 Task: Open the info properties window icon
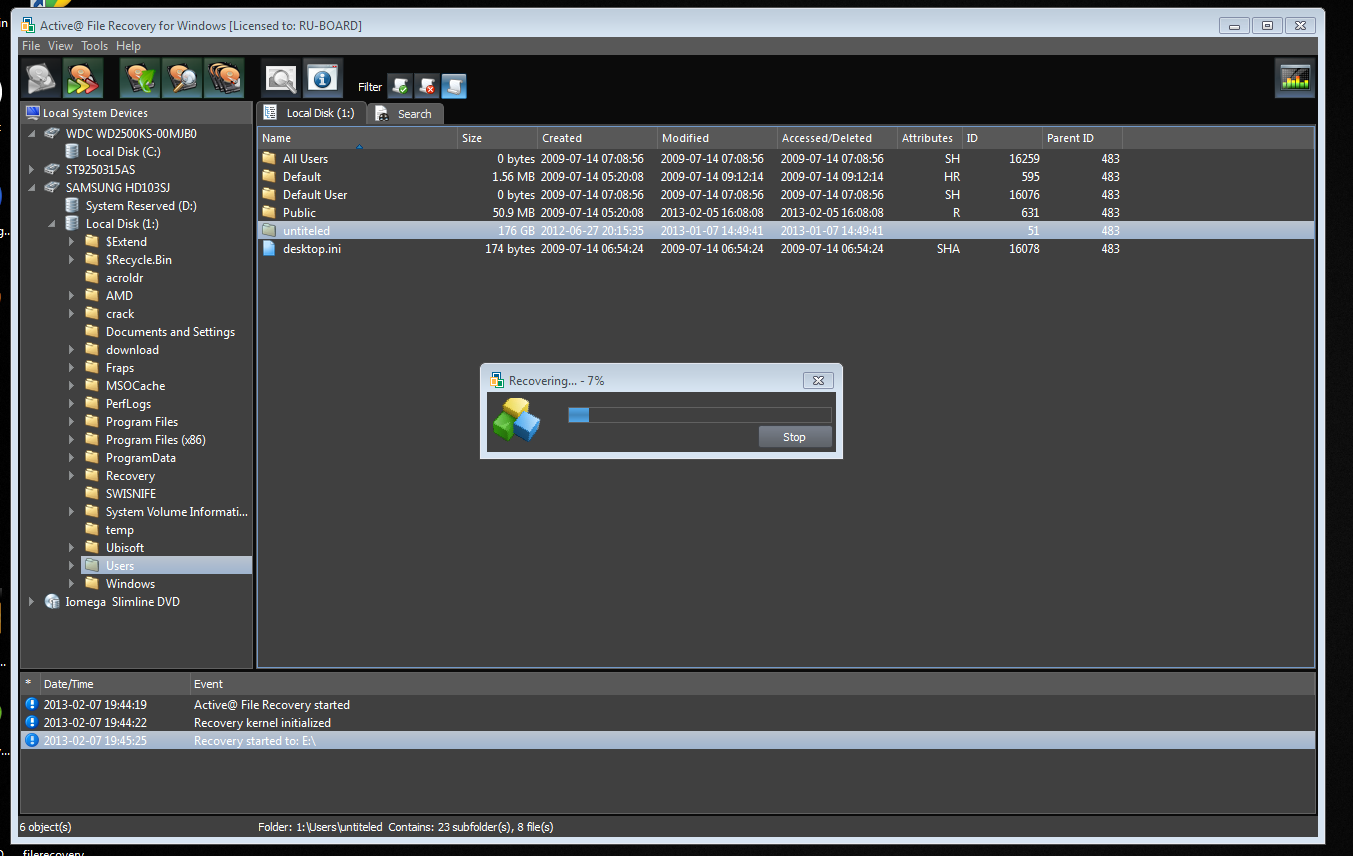point(323,78)
